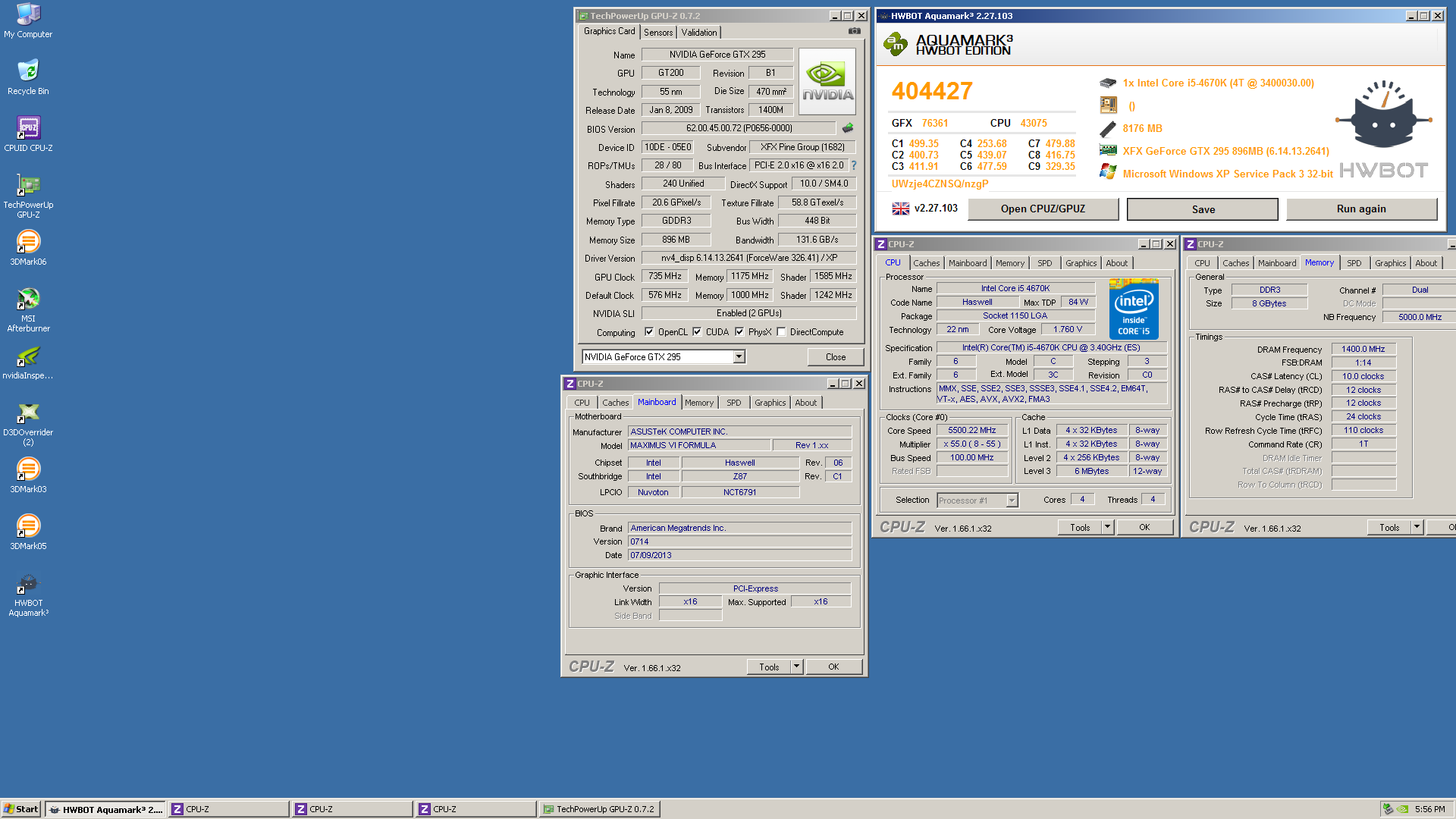Switch to HWBOT Aquamark taskbar entry
This screenshot has width=1456, height=819.
(105, 809)
